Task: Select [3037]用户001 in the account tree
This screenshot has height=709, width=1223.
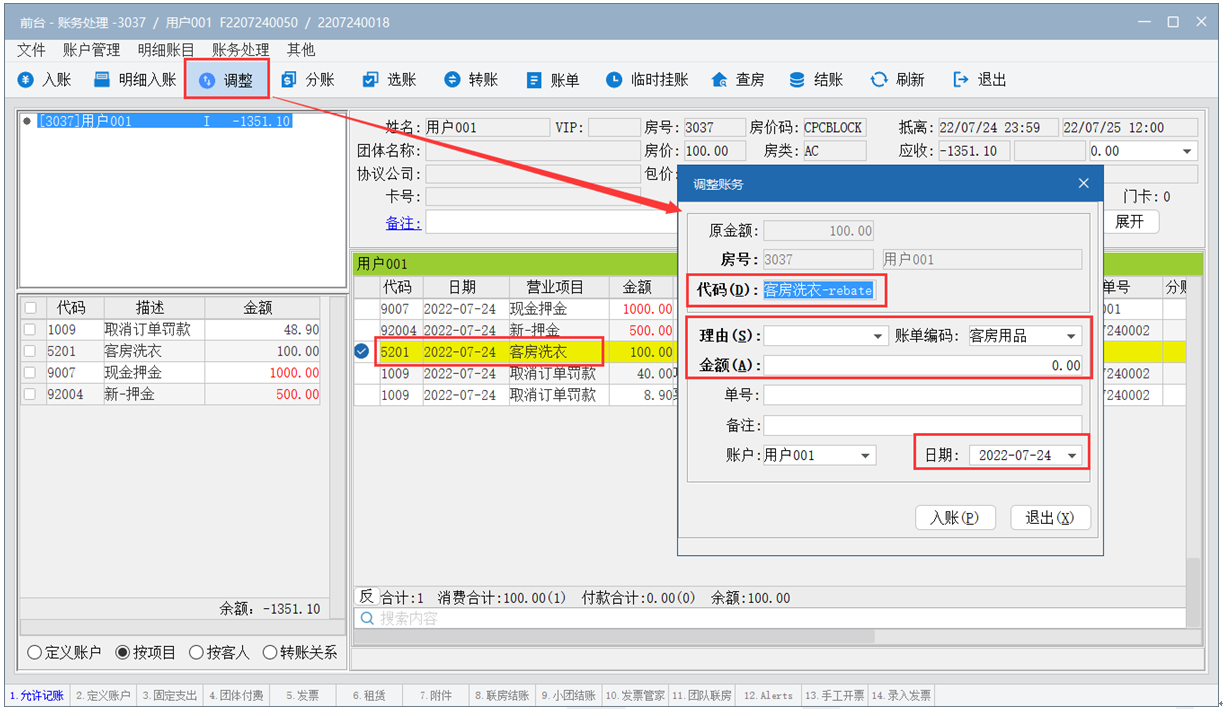Action: click(x=165, y=122)
